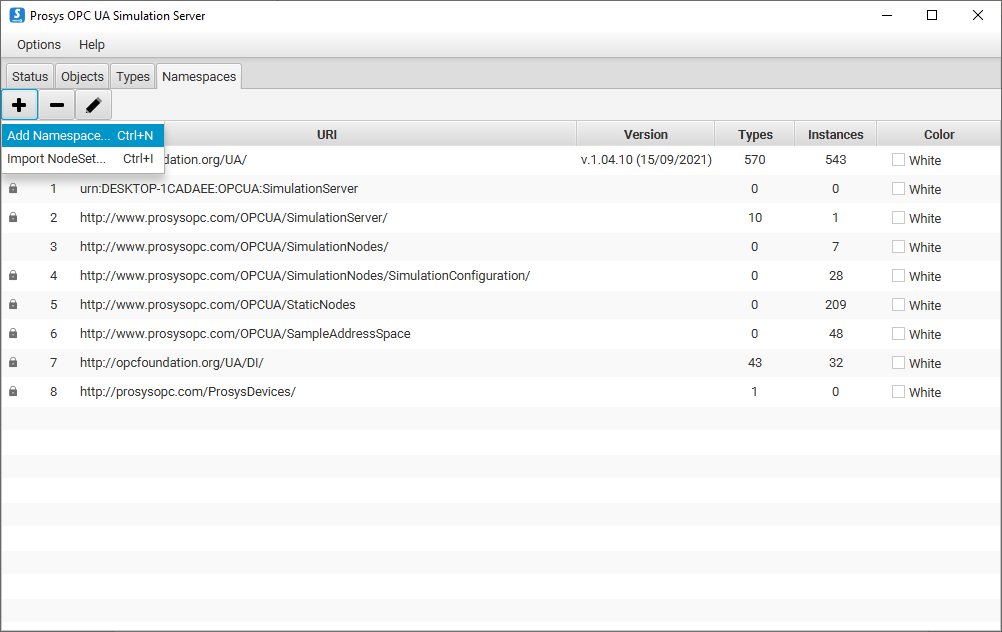Toggle White color checkbox for UA/DI namespace
1002x632 pixels.
[x=898, y=362]
